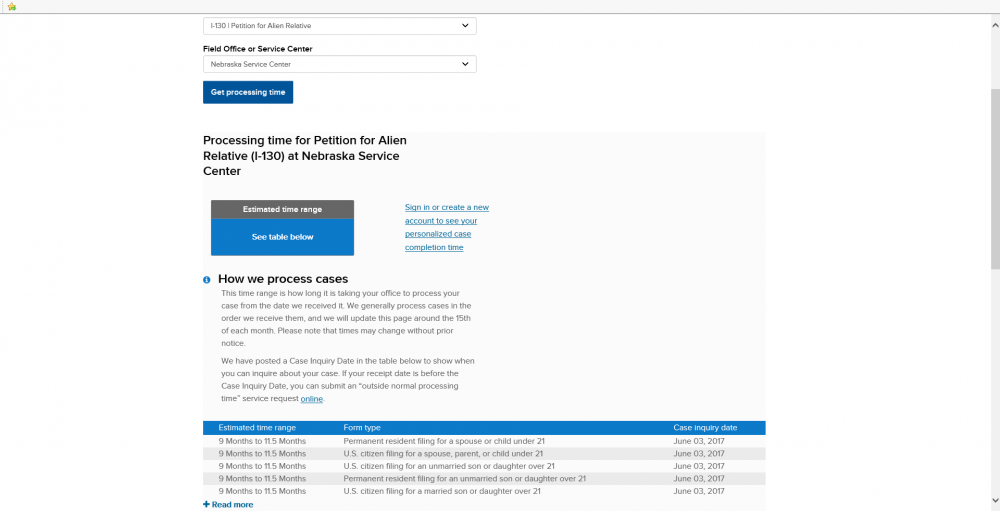Click the See table below box
Screen dimensions: 1000x511
pyautogui.click(x=283, y=237)
